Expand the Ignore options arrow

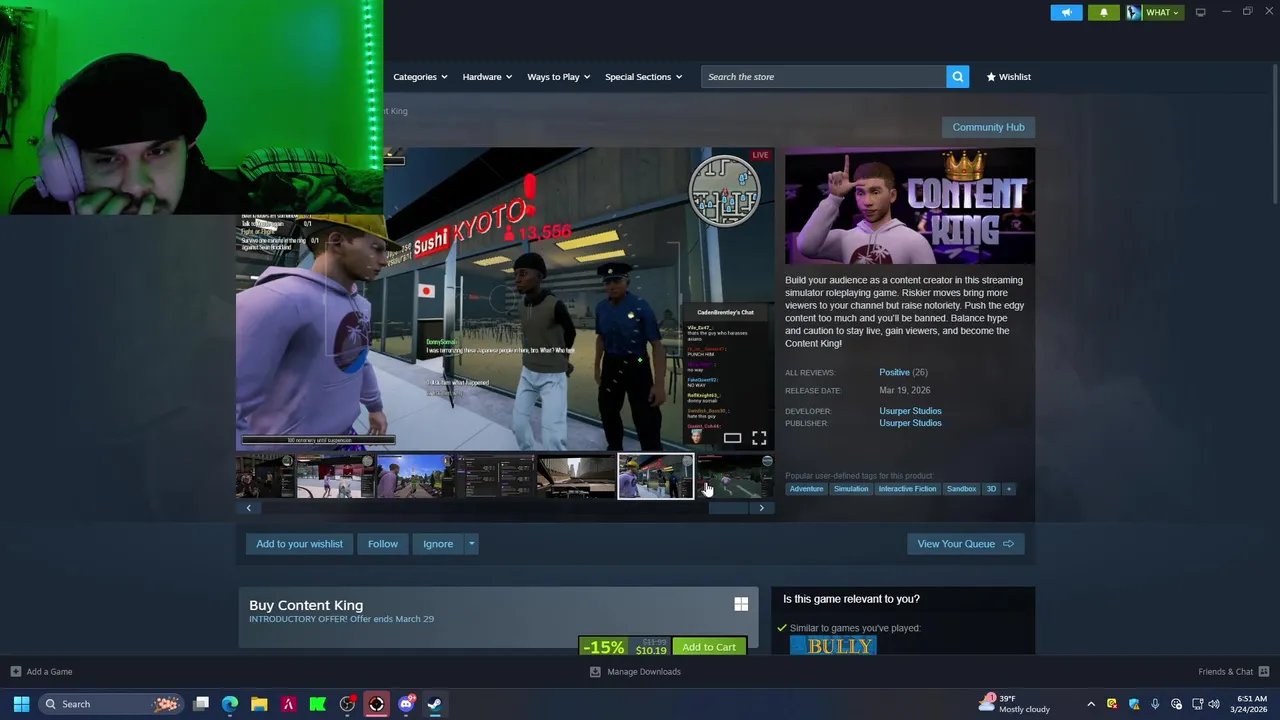(471, 544)
